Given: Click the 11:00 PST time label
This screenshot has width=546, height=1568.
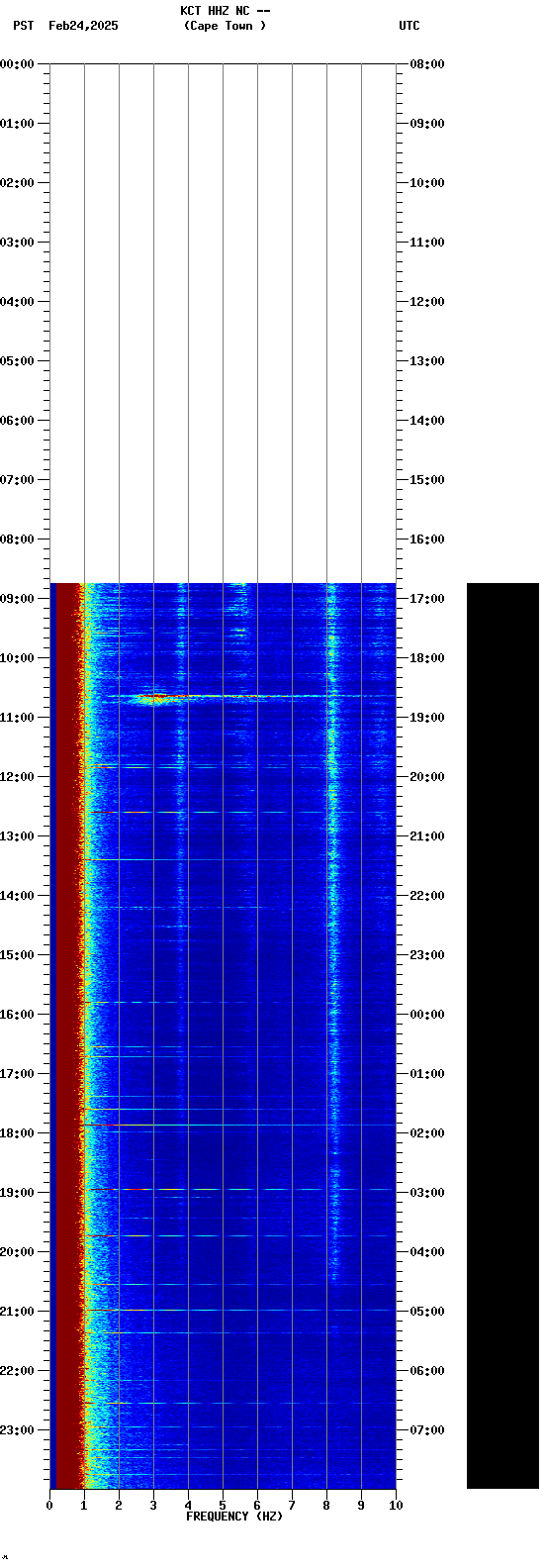Looking at the screenshot, I should coord(18,718).
